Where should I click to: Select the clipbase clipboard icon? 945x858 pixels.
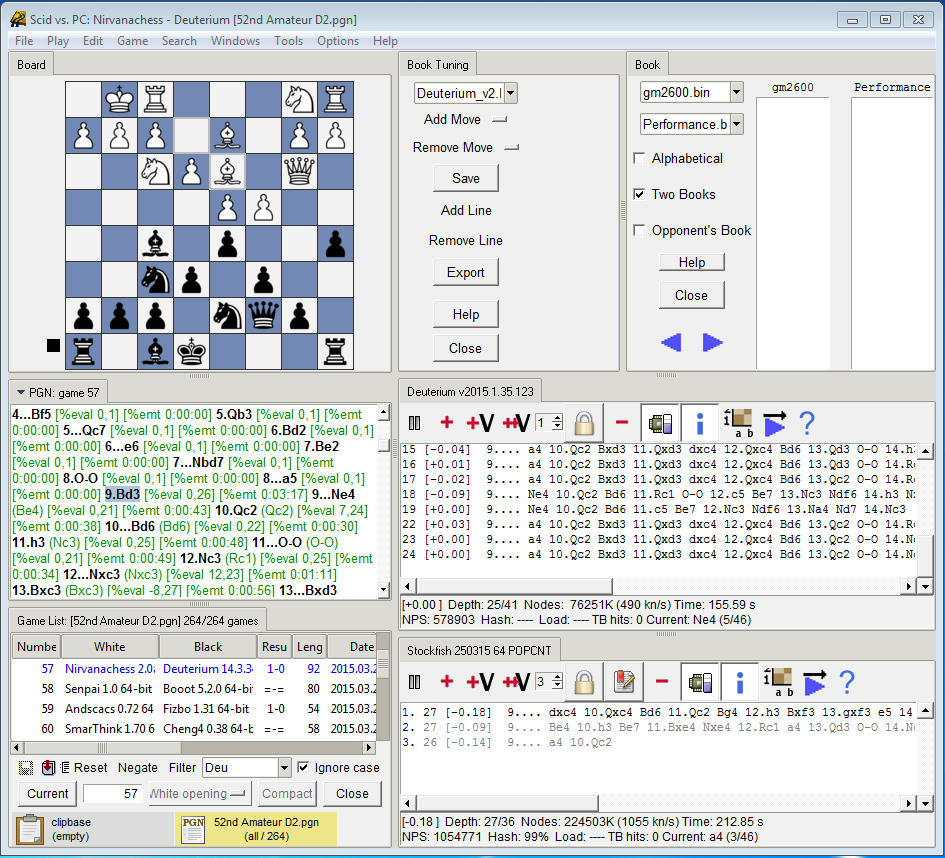pyautogui.click(x=30, y=829)
